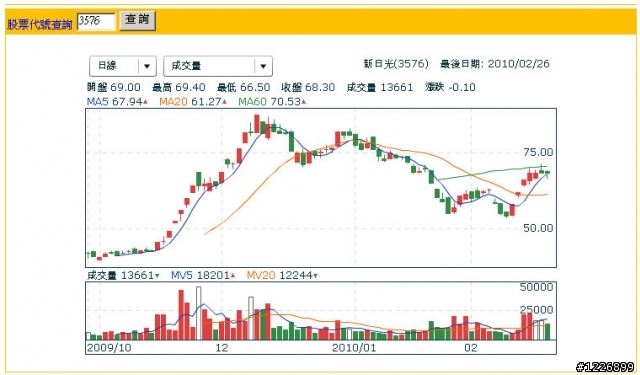Click the tallest white volume bar
This screenshot has width=640, height=375.
tap(199, 313)
